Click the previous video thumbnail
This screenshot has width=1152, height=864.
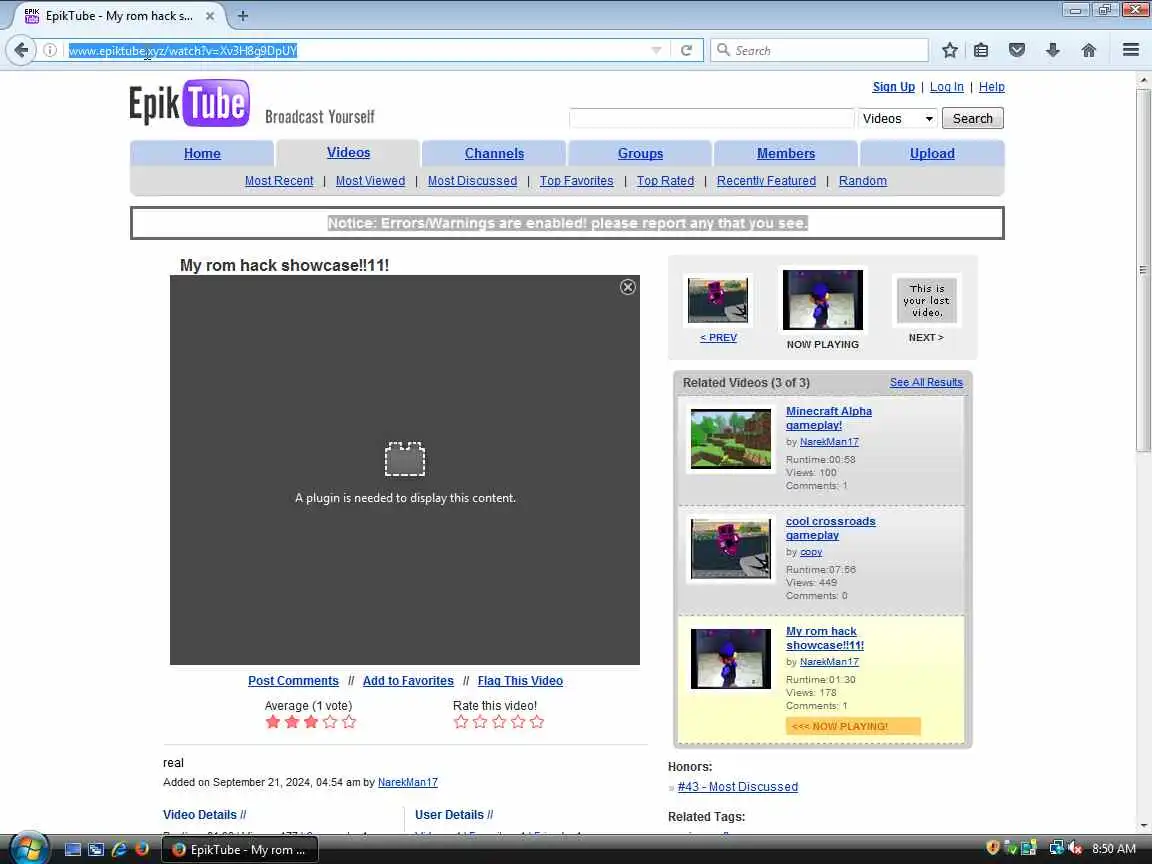point(718,300)
